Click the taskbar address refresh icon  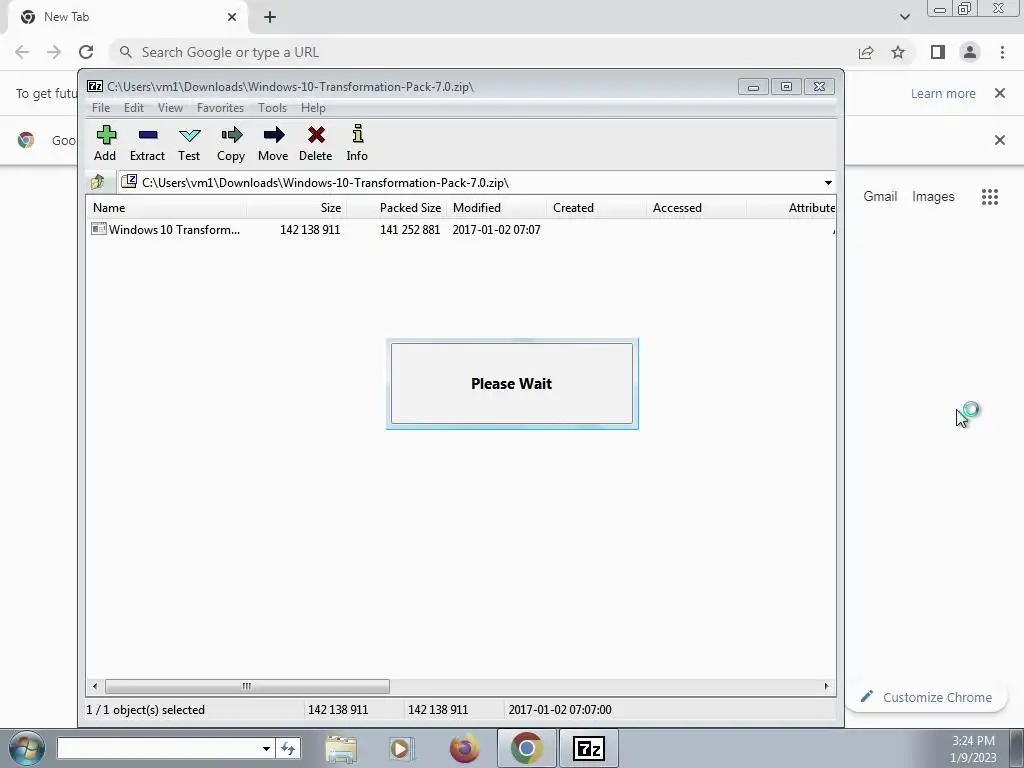[288, 748]
